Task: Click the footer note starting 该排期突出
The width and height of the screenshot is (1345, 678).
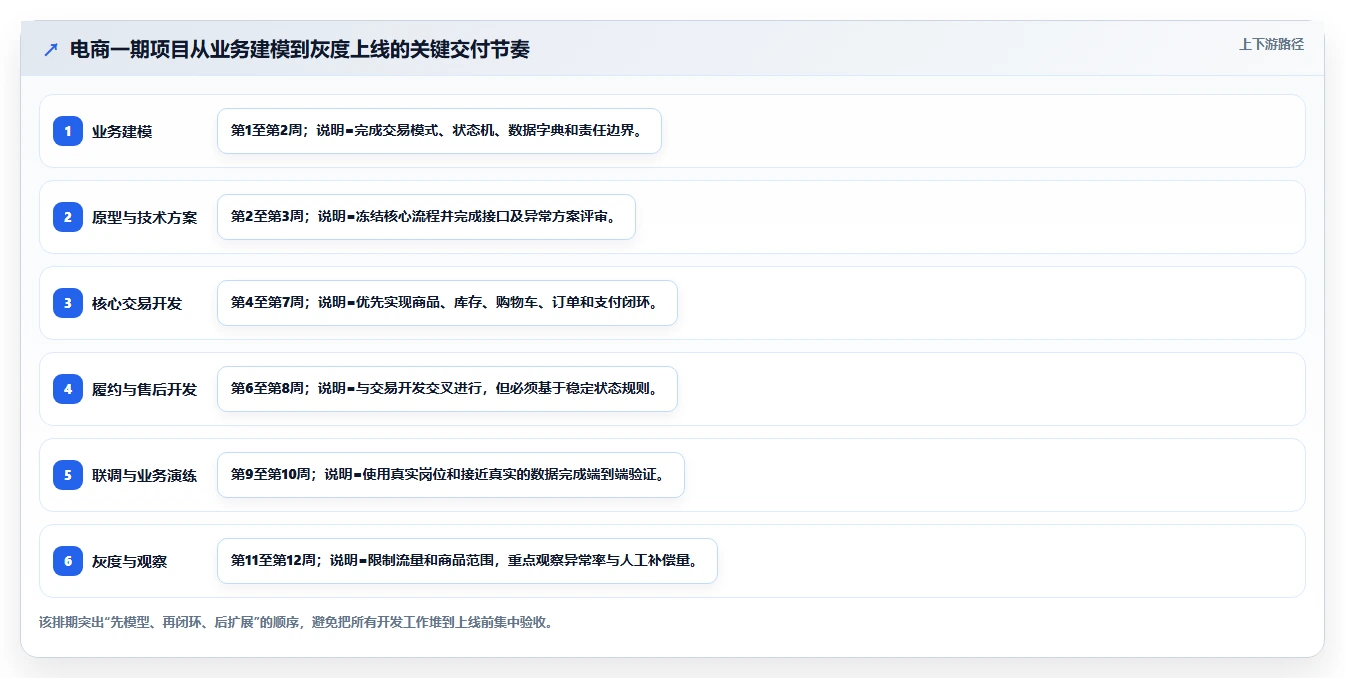Action: pyautogui.click(x=296, y=622)
